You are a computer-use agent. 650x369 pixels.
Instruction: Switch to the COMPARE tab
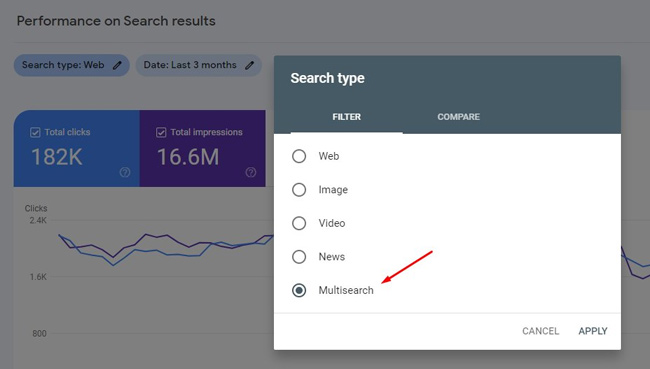tap(458, 117)
